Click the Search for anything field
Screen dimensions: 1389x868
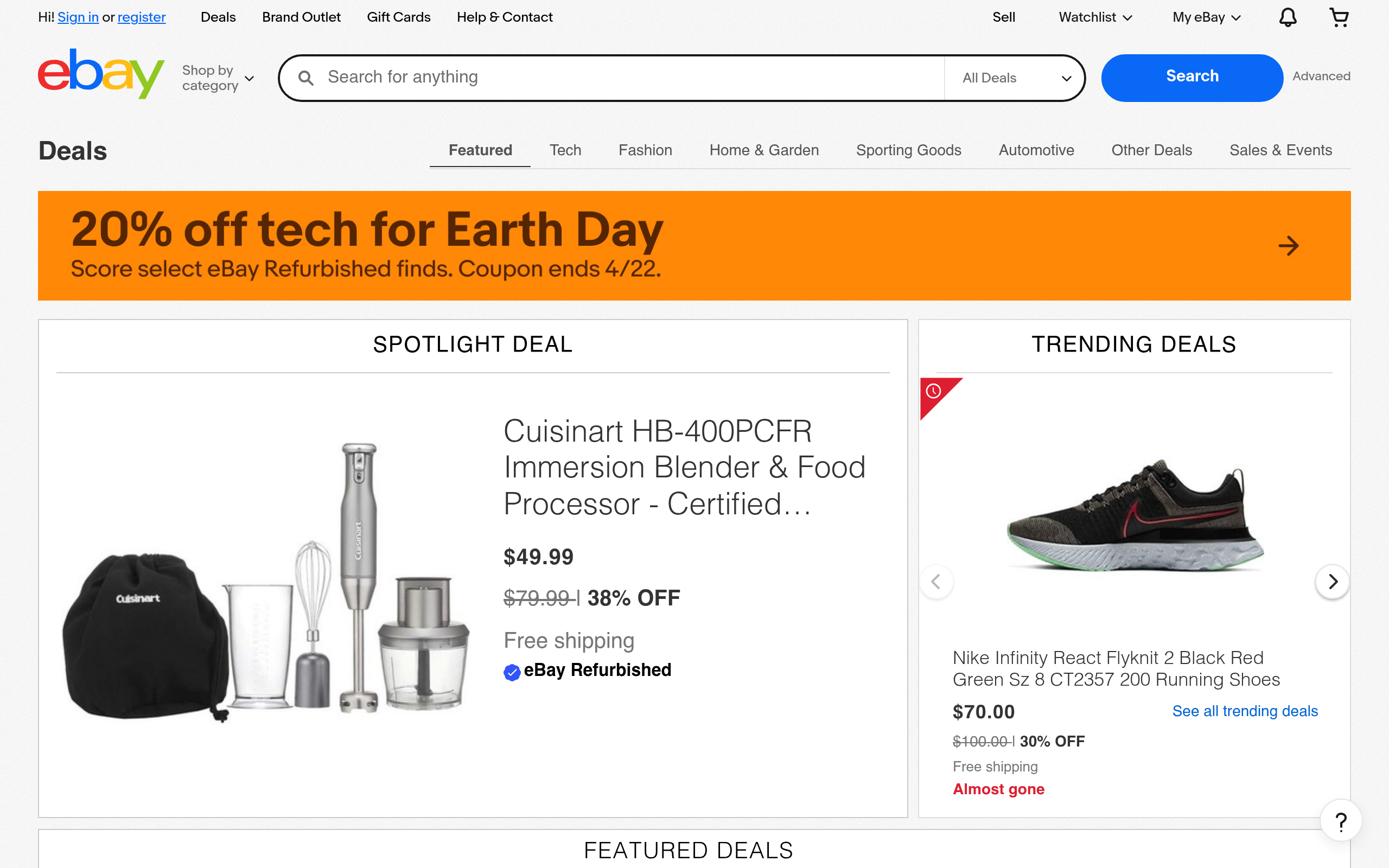pos(632,78)
